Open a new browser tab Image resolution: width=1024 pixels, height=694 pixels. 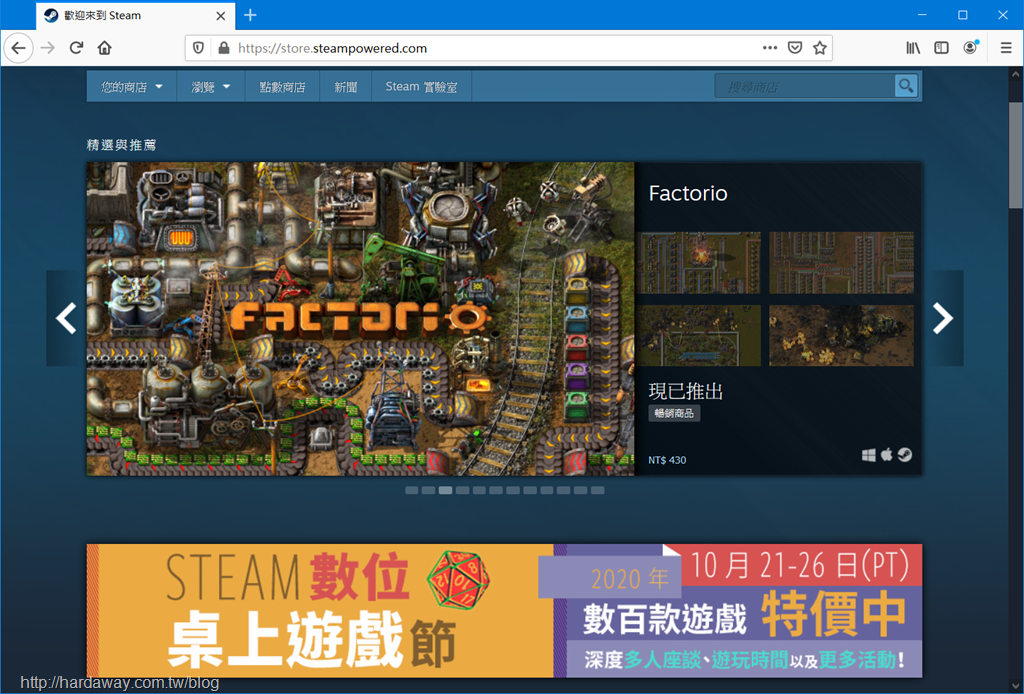[250, 15]
